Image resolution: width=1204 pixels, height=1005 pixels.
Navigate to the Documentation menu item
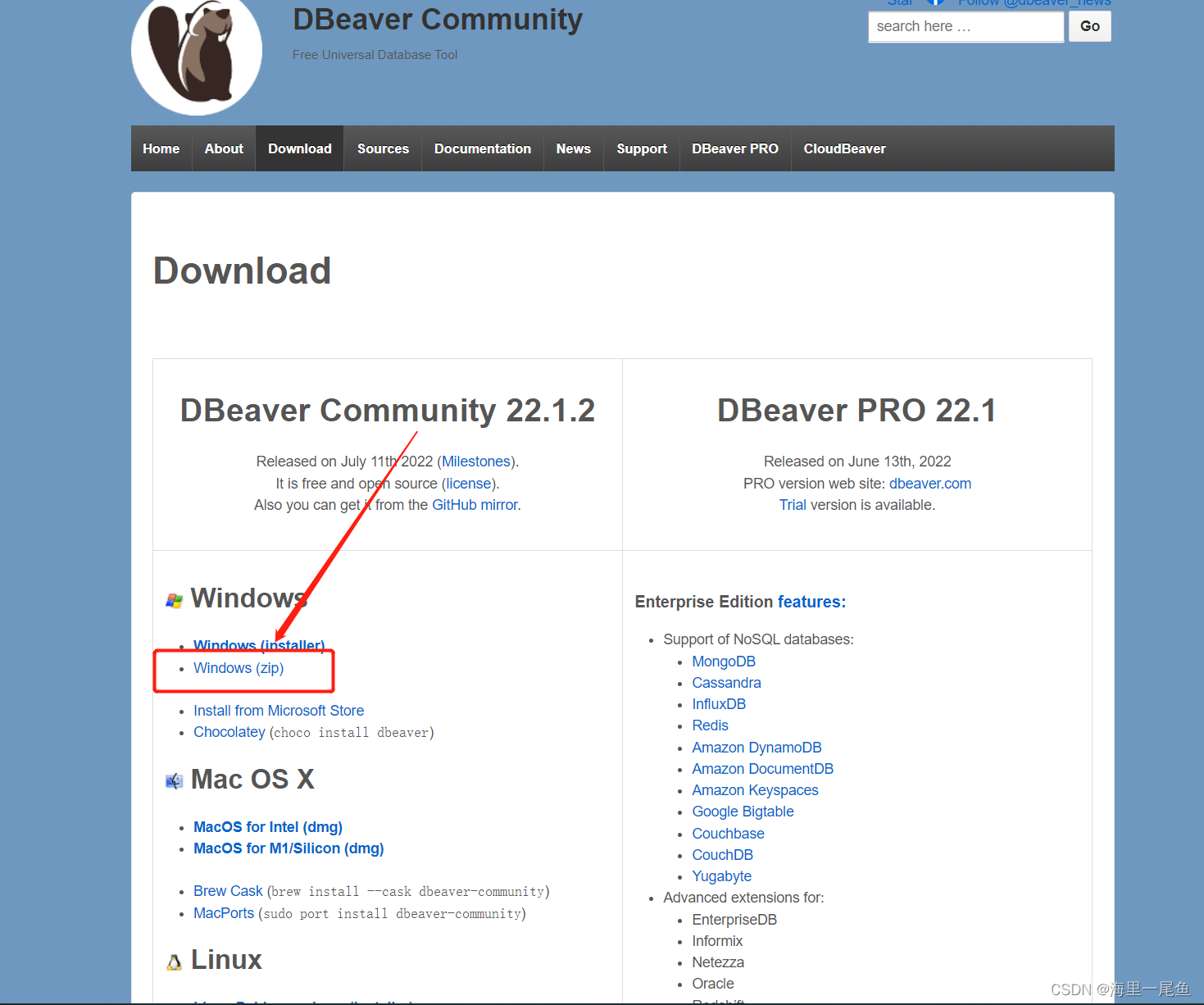[482, 148]
